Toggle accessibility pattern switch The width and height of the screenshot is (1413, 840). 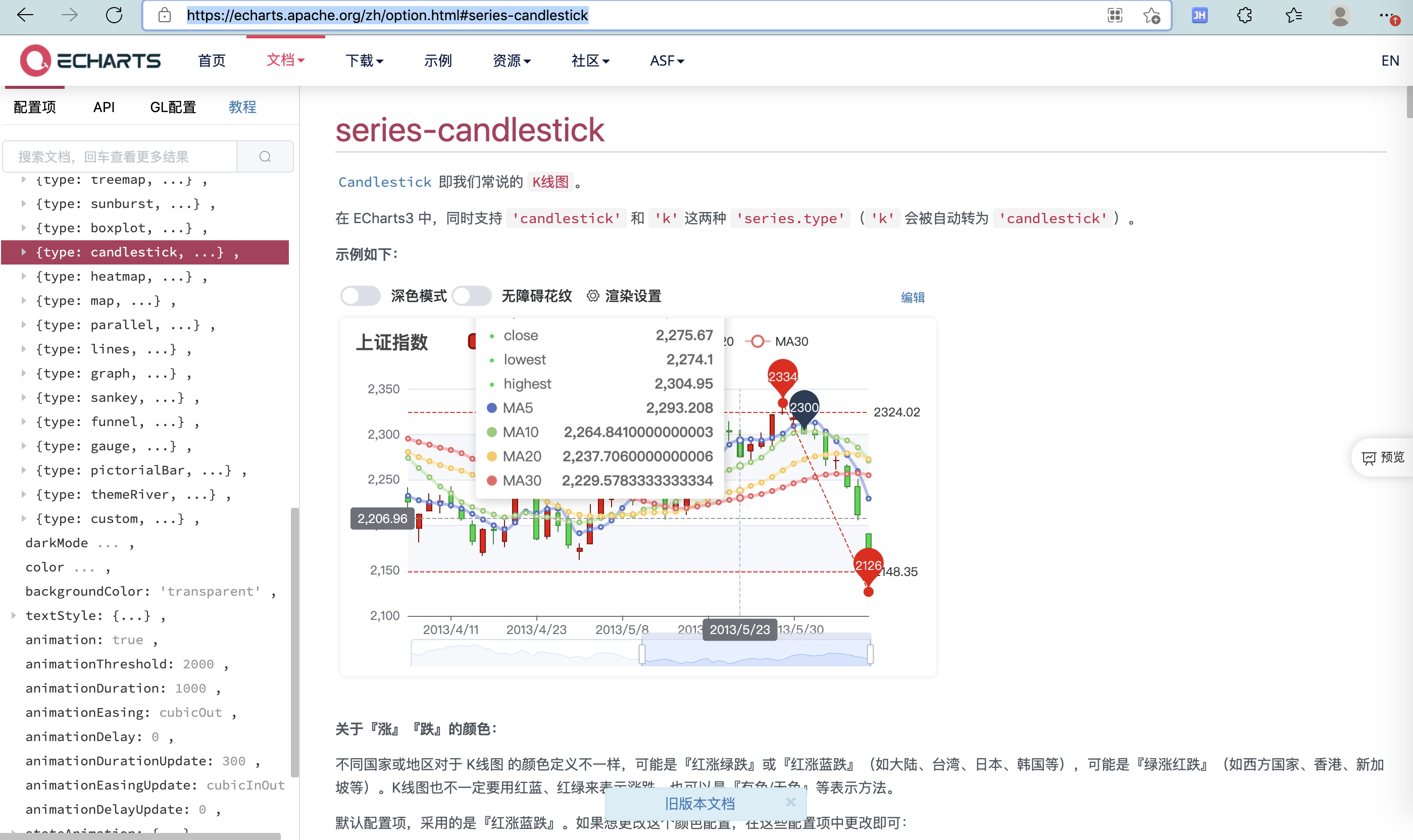(x=471, y=296)
